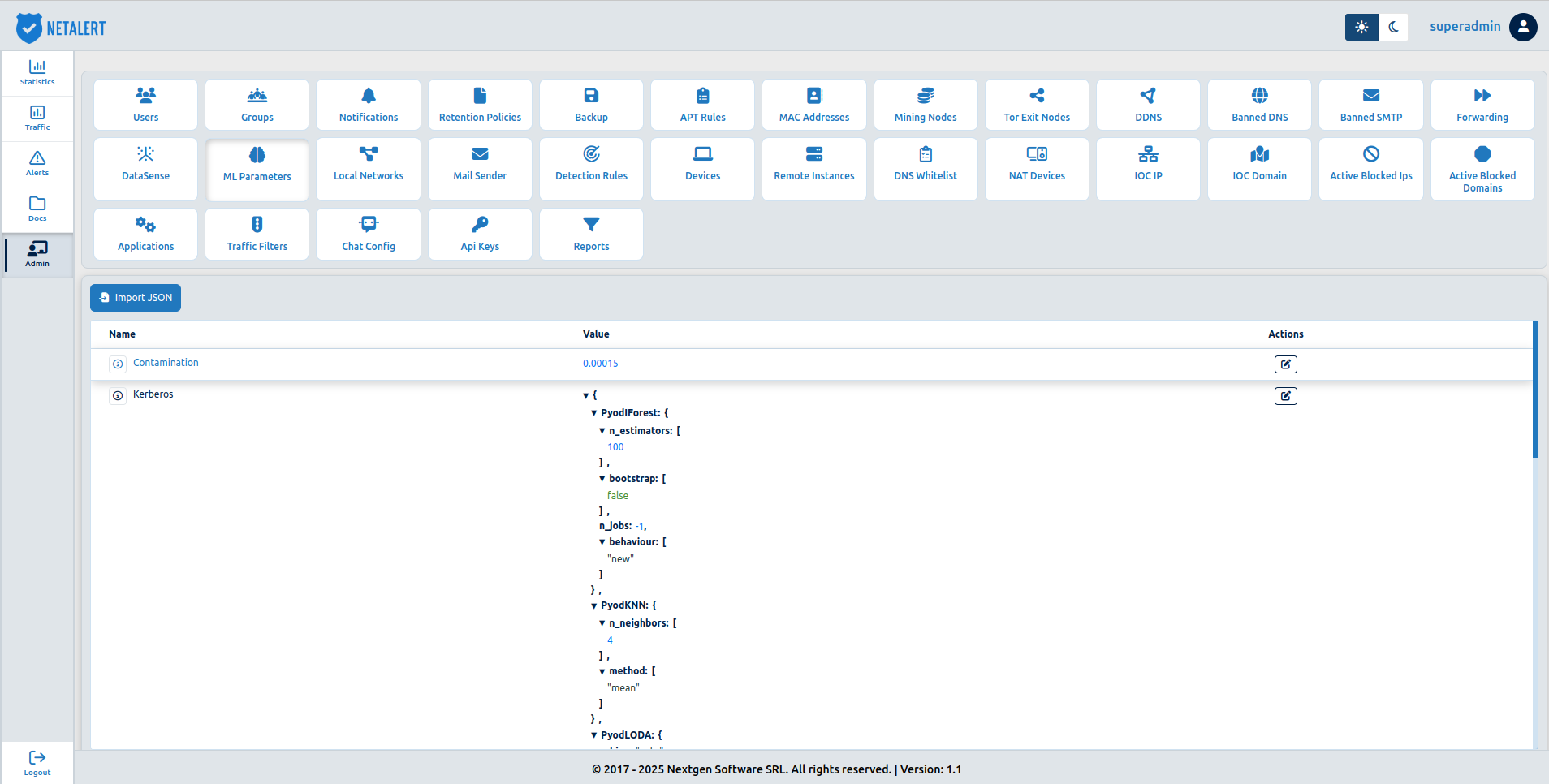The height and width of the screenshot is (784, 1549).
Task: Click the Alerts sidebar icon
Action: point(37,164)
